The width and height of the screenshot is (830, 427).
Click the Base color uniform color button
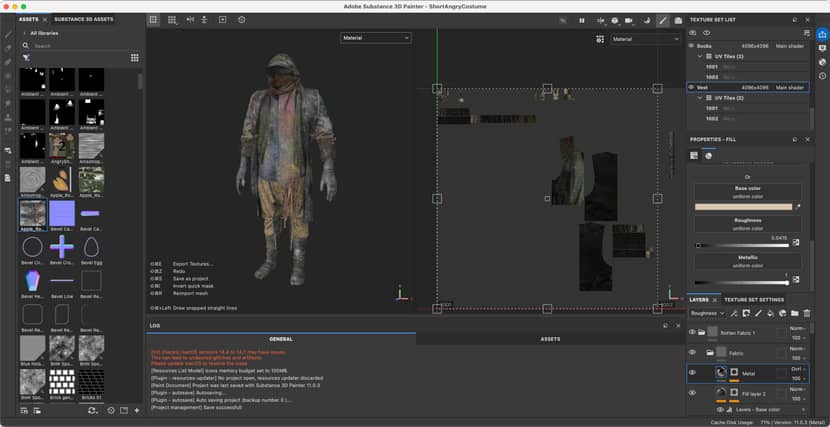pyautogui.click(x=748, y=193)
